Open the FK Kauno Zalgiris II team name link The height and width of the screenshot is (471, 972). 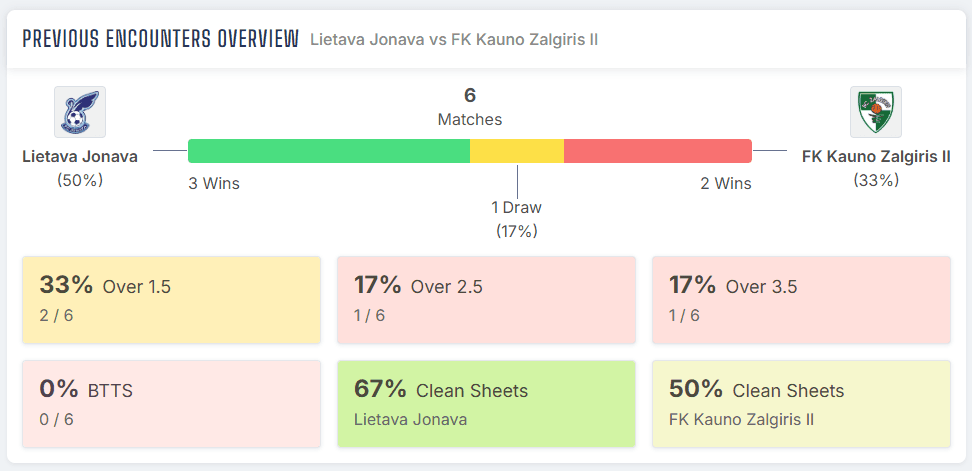pyautogui.click(x=876, y=157)
